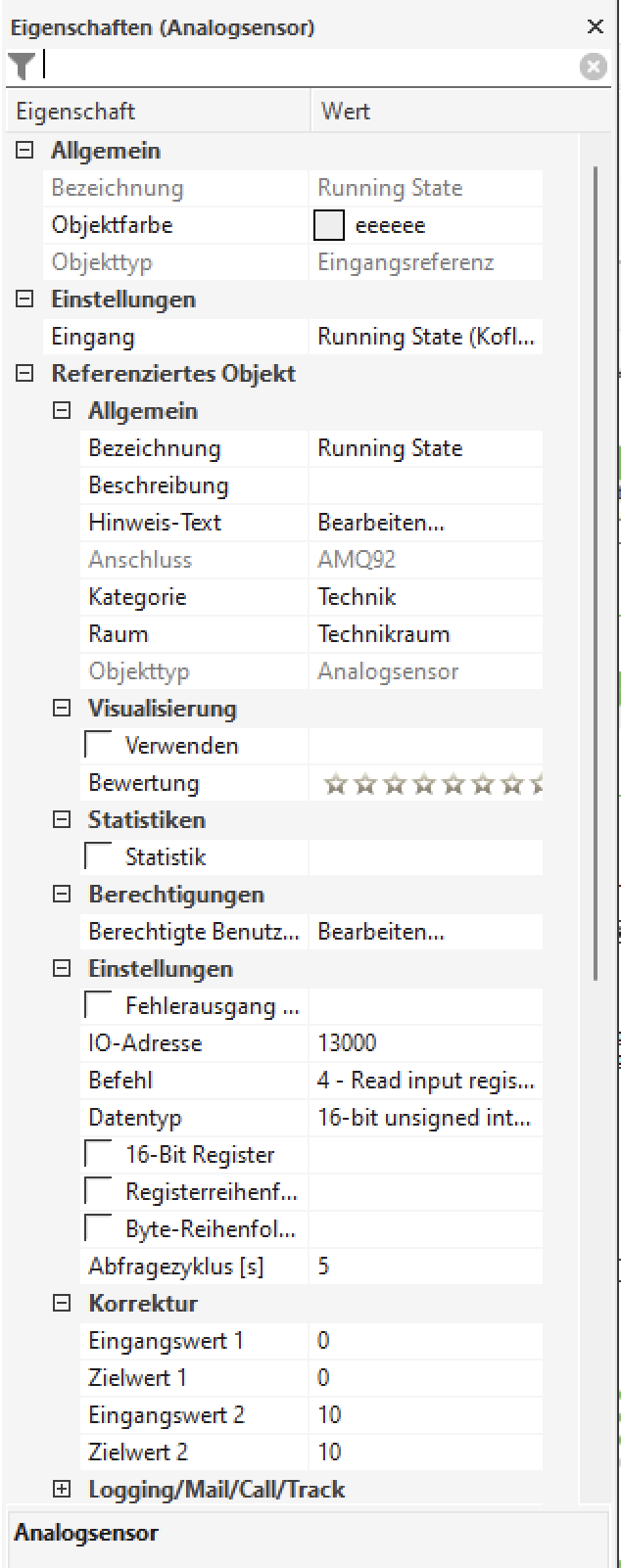Click the filter funnel icon

pos(21,67)
